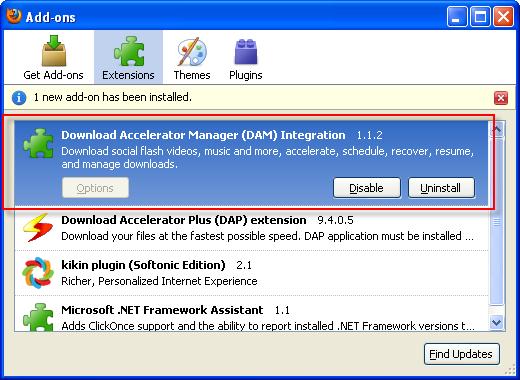The width and height of the screenshot is (520, 380).
Task: Select the Download Accelerator Plus (DAP) extension row
Action: click(x=252, y=228)
